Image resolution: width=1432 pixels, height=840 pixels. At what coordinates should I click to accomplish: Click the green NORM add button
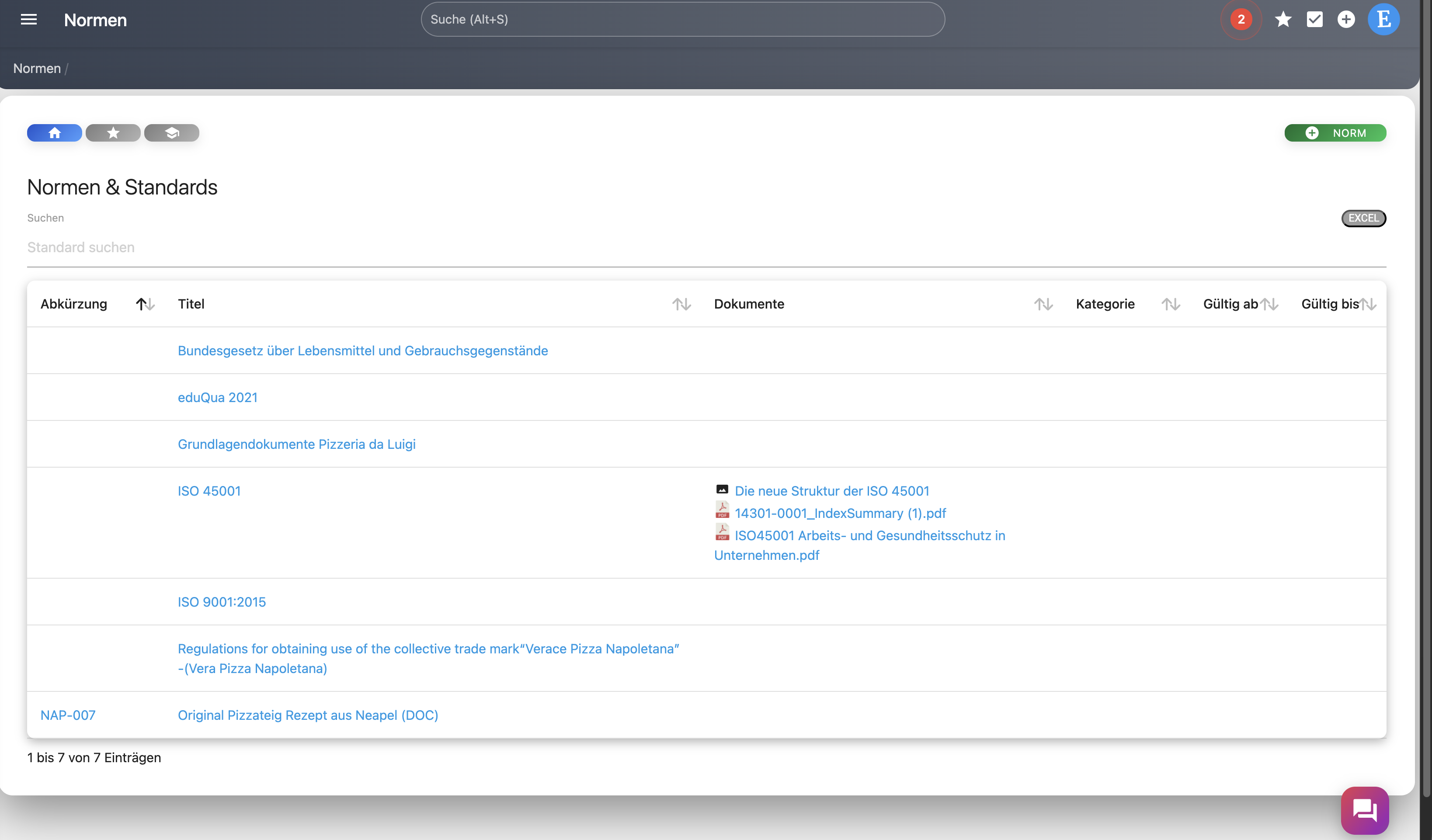tap(1335, 133)
